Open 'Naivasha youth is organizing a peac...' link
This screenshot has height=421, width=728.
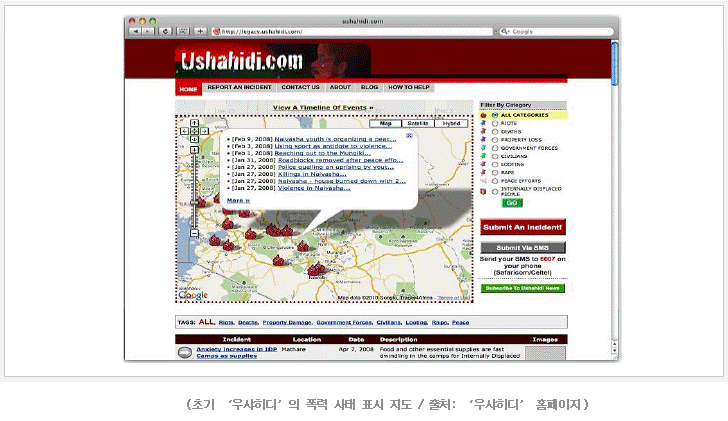[x=335, y=139]
